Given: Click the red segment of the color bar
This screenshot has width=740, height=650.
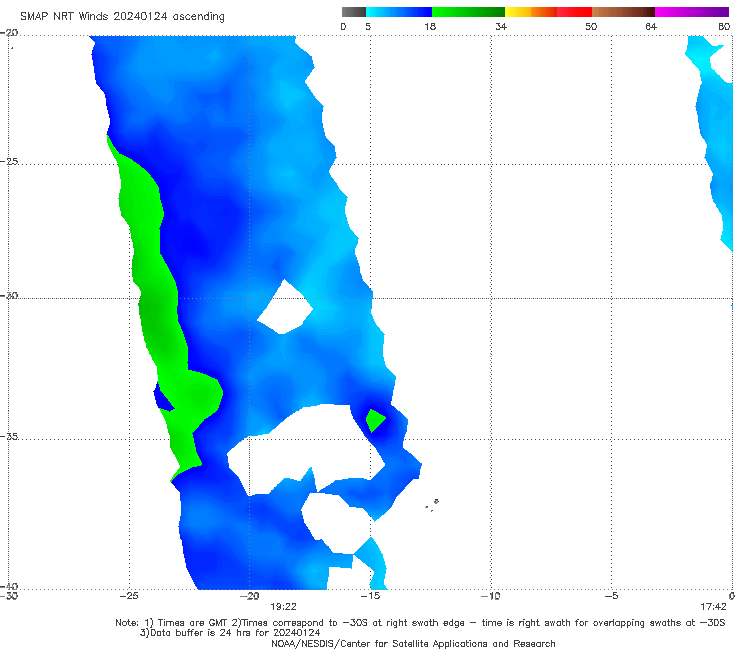Looking at the screenshot, I should (x=574, y=12).
